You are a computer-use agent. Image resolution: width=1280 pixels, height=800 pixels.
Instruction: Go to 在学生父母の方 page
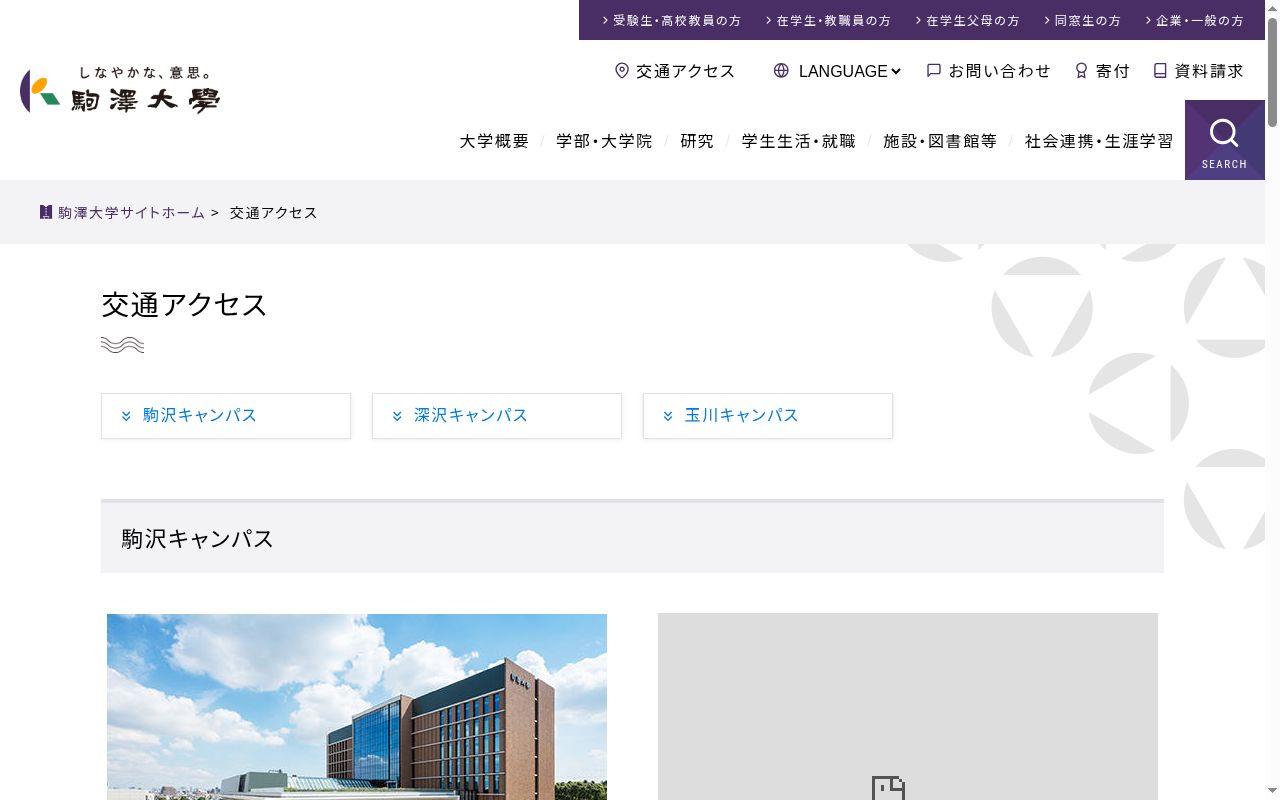click(967, 20)
